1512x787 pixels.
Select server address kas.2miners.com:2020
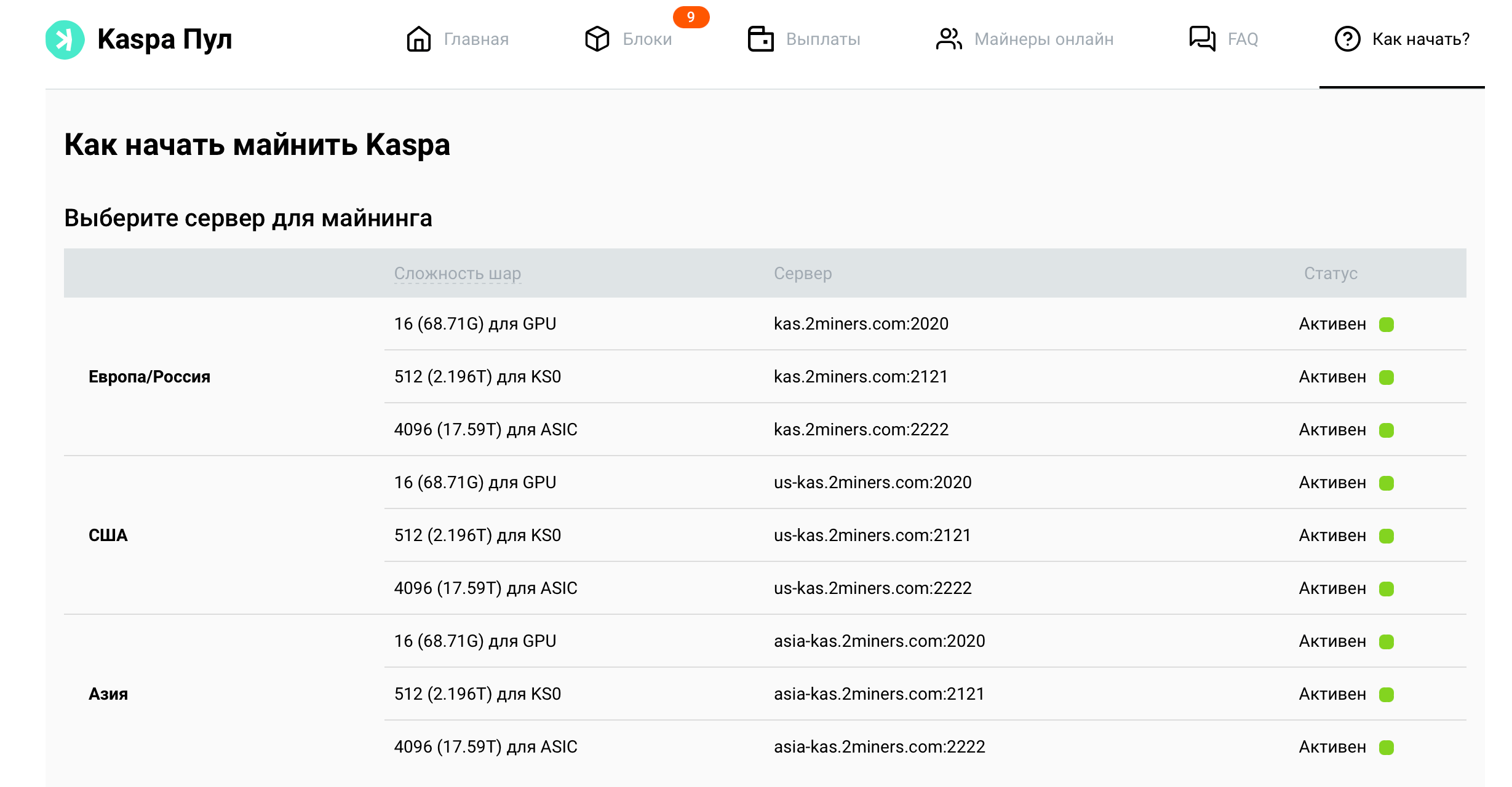(x=861, y=324)
